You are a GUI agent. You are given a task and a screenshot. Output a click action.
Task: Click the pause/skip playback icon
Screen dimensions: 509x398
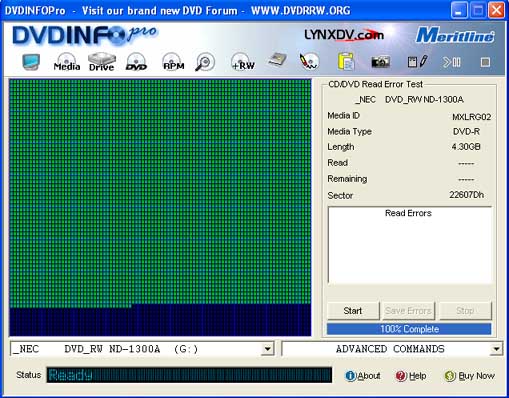452,62
